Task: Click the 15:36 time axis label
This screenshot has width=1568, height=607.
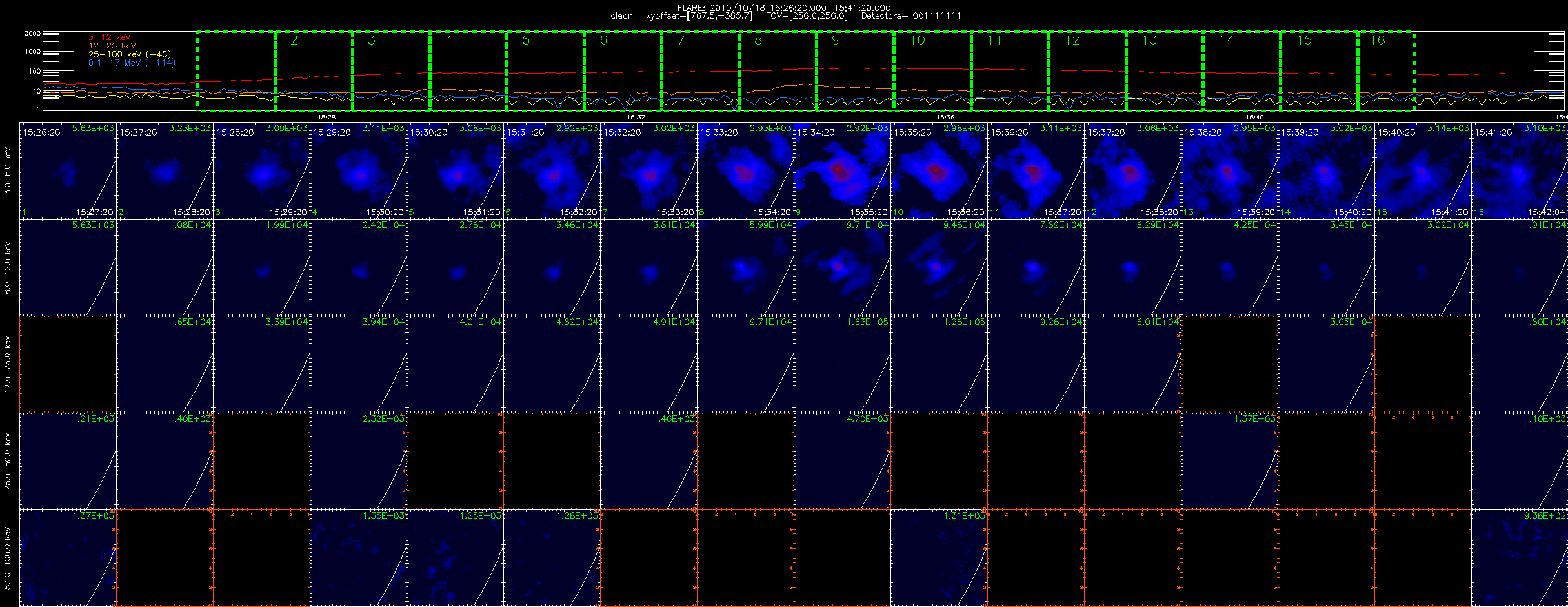Action: pyautogui.click(x=945, y=117)
